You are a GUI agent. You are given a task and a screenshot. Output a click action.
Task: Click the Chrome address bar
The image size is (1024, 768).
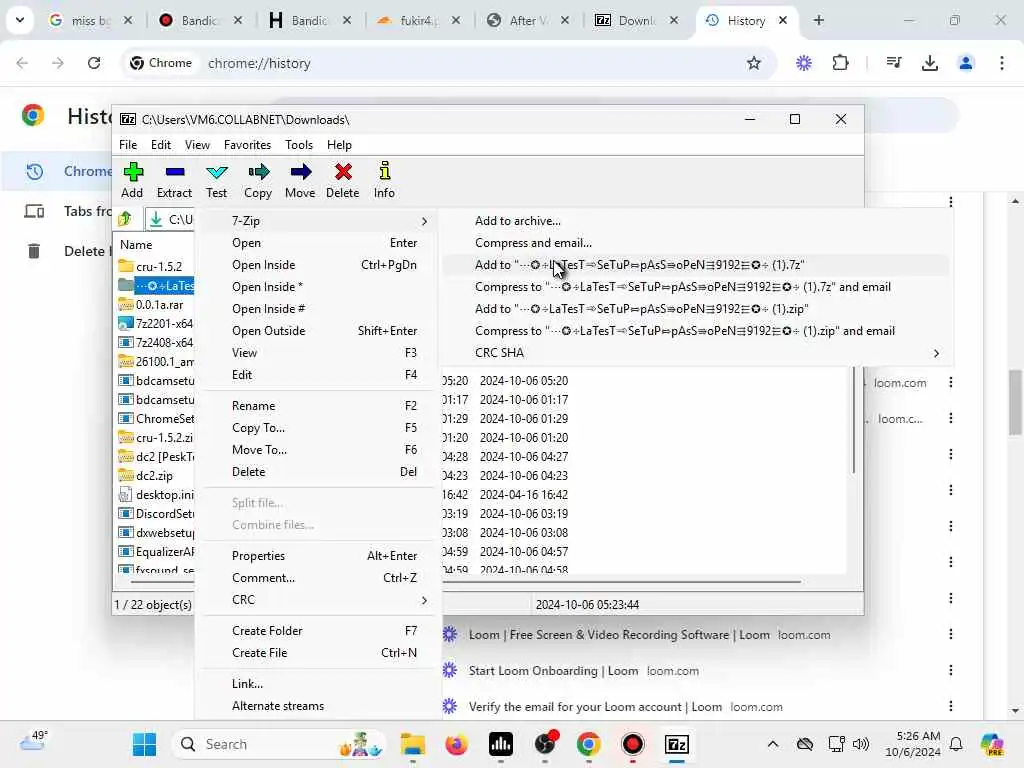pyautogui.click(x=451, y=63)
